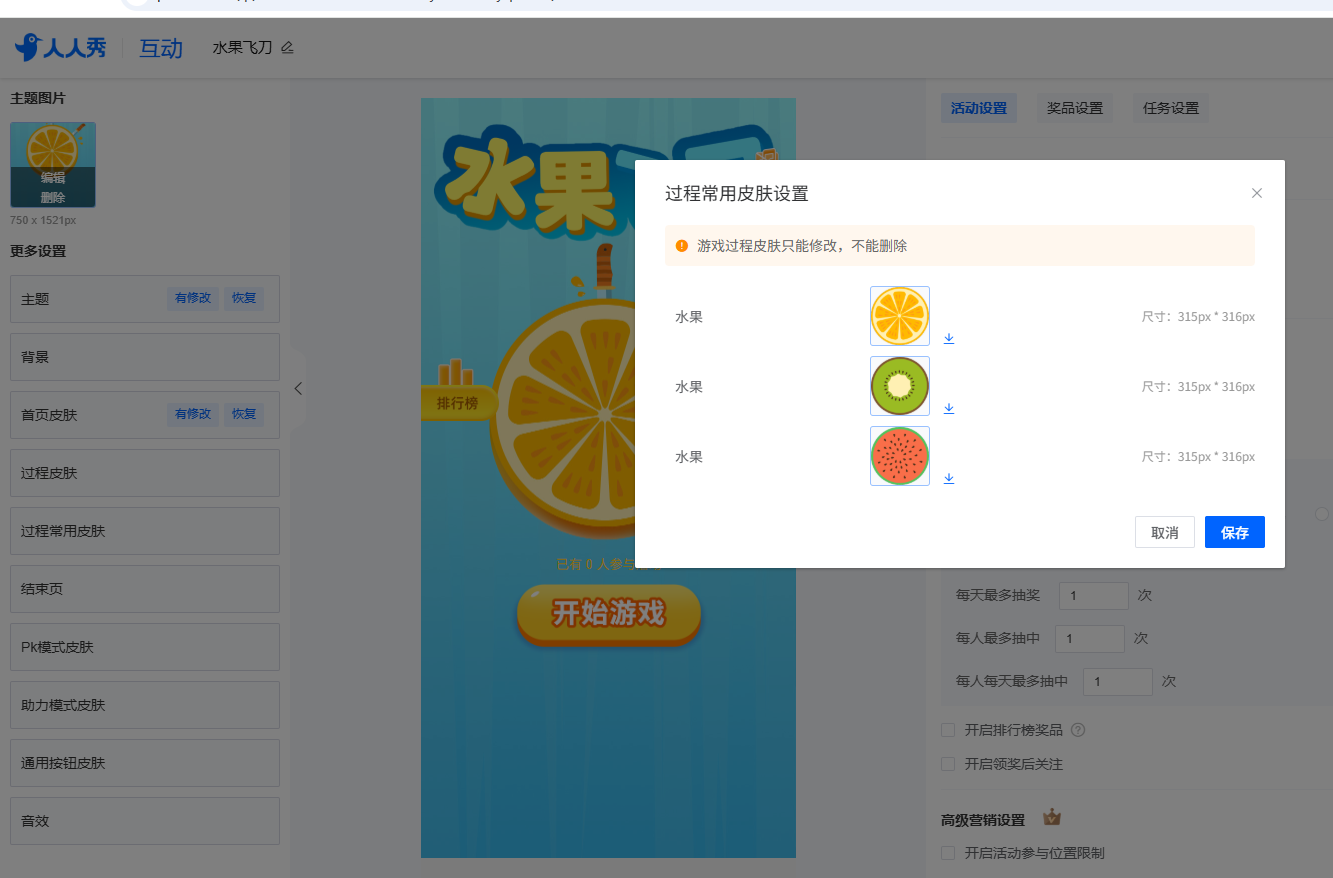Save the skin settings with the 保存 button
This screenshot has width=1333, height=878.
[x=1234, y=532]
